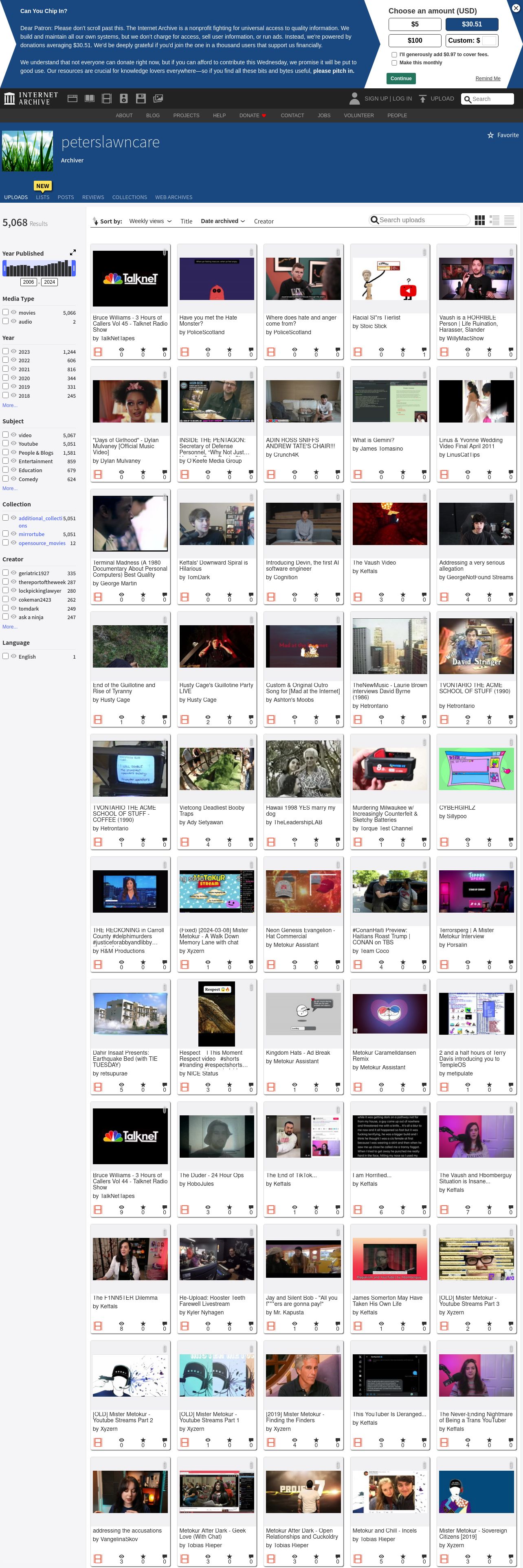Expand the Year Published histogram icon
This screenshot has width=523, height=1568.
click(73, 252)
